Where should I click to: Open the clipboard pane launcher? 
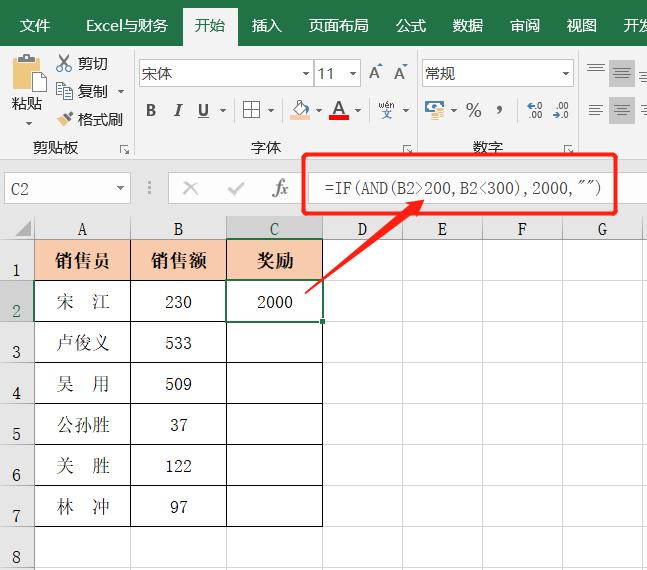point(124,149)
